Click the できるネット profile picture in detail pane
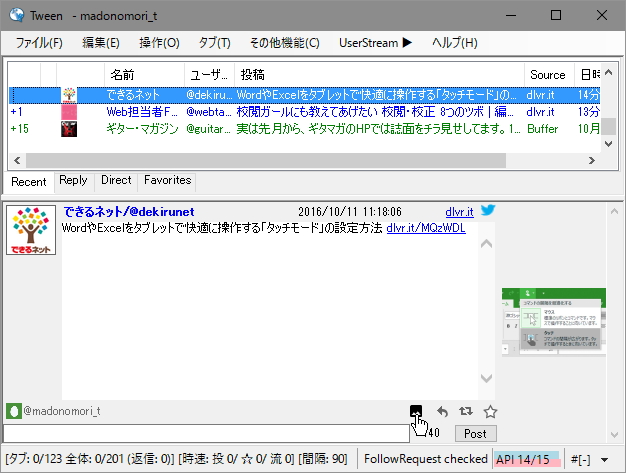This screenshot has width=626, height=473. pyautogui.click(x=31, y=230)
